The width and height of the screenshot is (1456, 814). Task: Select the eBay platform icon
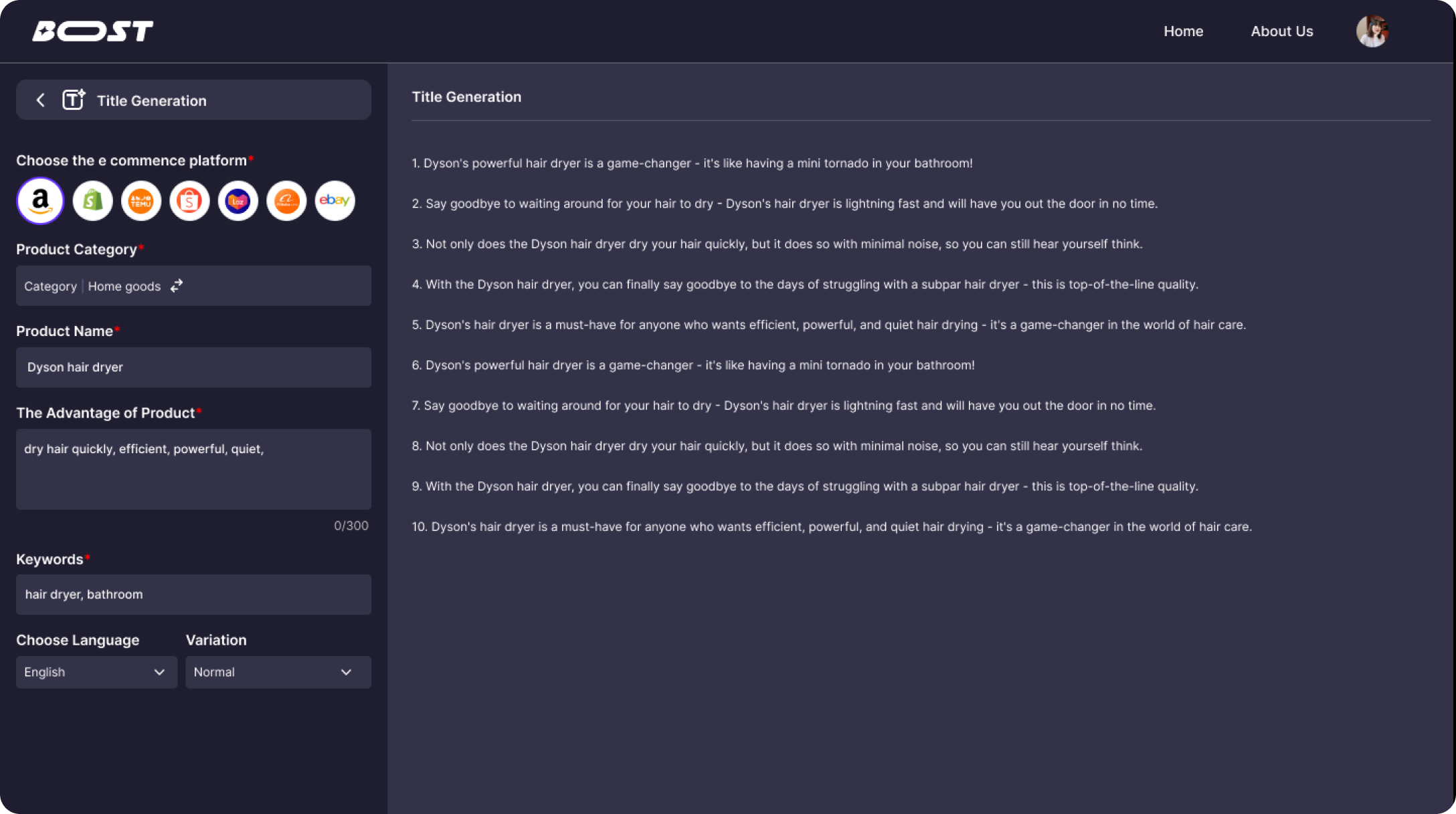tap(335, 200)
